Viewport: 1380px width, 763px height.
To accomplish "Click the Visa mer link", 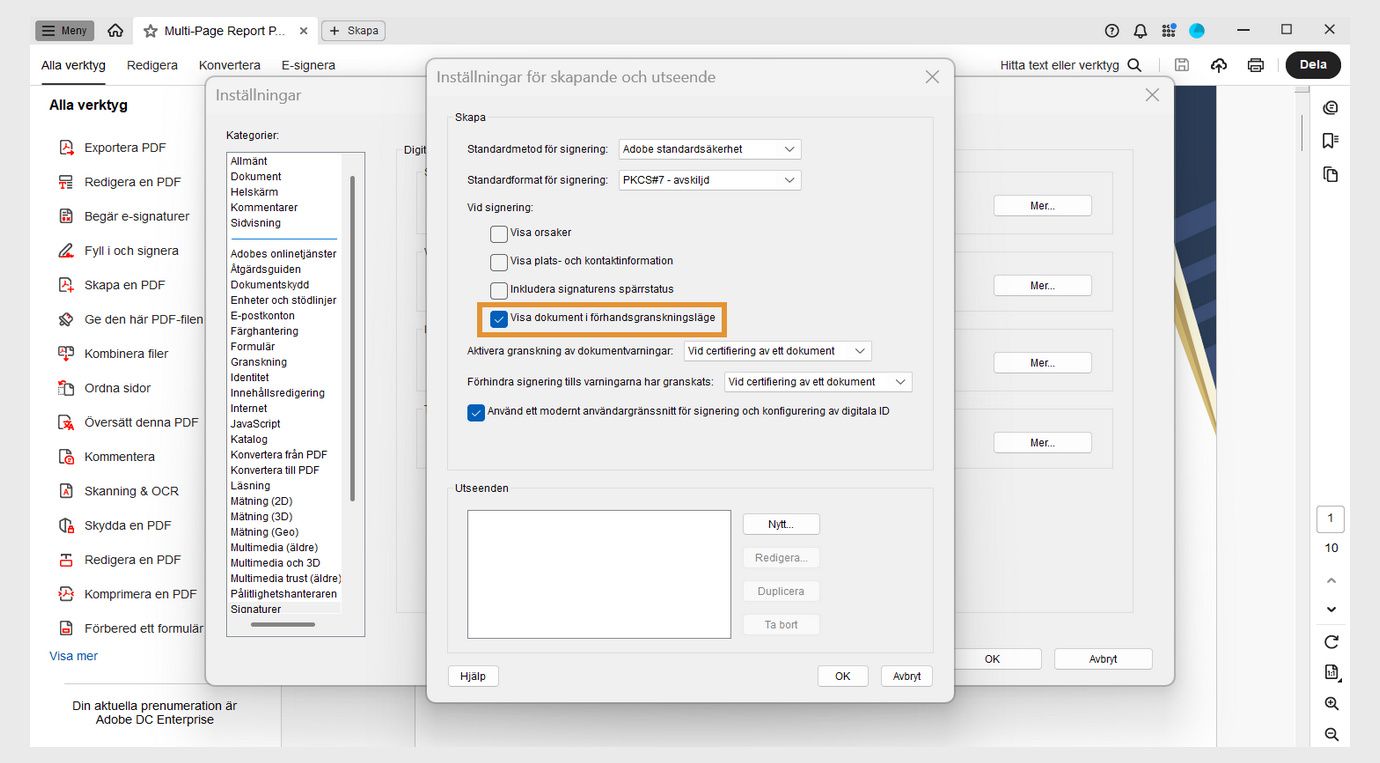I will pyautogui.click(x=74, y=656).
